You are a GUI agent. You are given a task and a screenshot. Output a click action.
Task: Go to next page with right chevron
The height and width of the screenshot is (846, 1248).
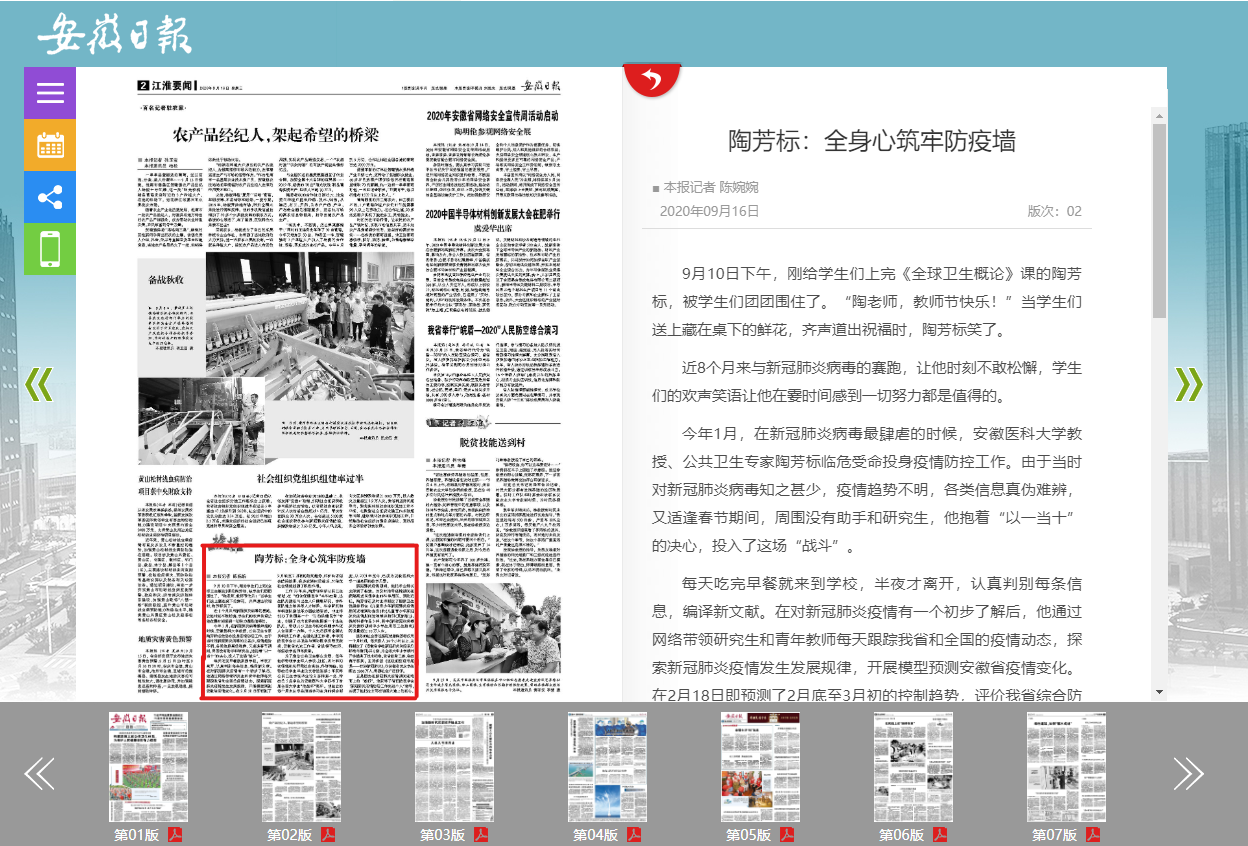[x=1188, y=384]
